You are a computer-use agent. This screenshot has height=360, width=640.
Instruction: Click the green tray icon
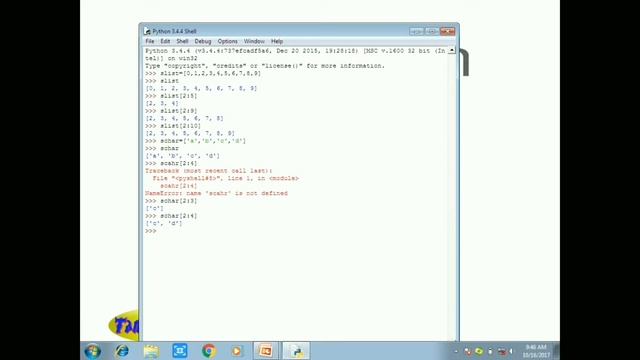[x=479, y=351]
